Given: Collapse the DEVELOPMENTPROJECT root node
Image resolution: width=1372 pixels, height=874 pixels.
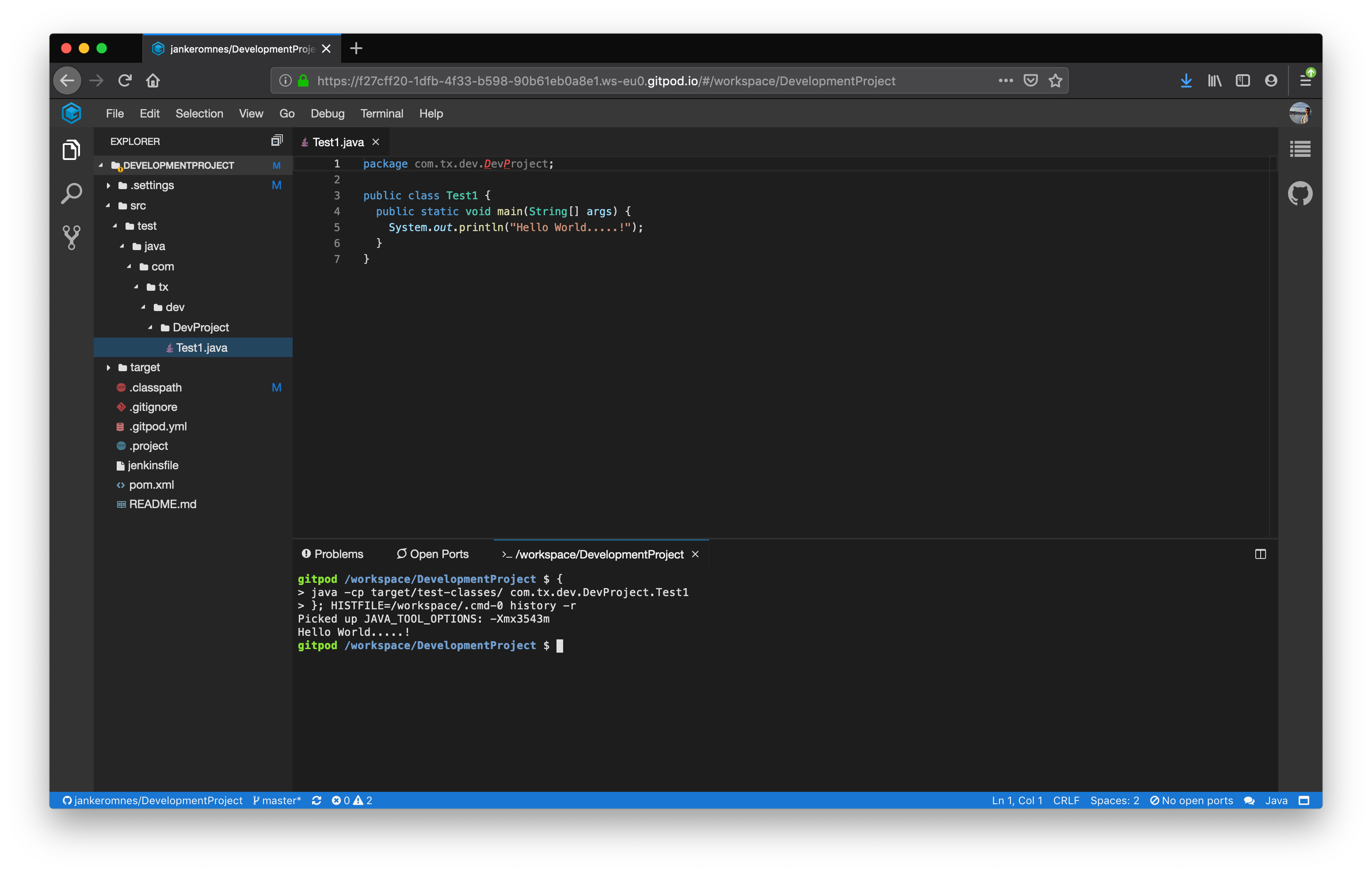Looking at the screenshot, I should coord(101,165).
